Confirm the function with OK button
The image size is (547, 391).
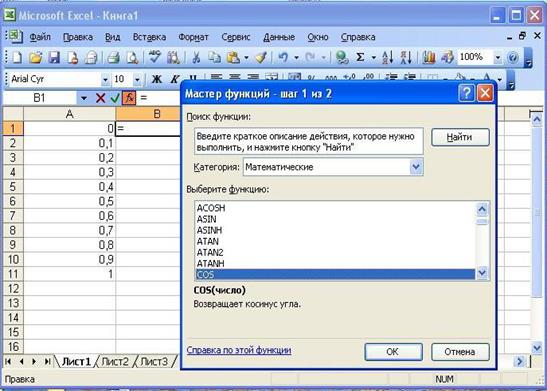pyautogui.click(x=394, y=352)
